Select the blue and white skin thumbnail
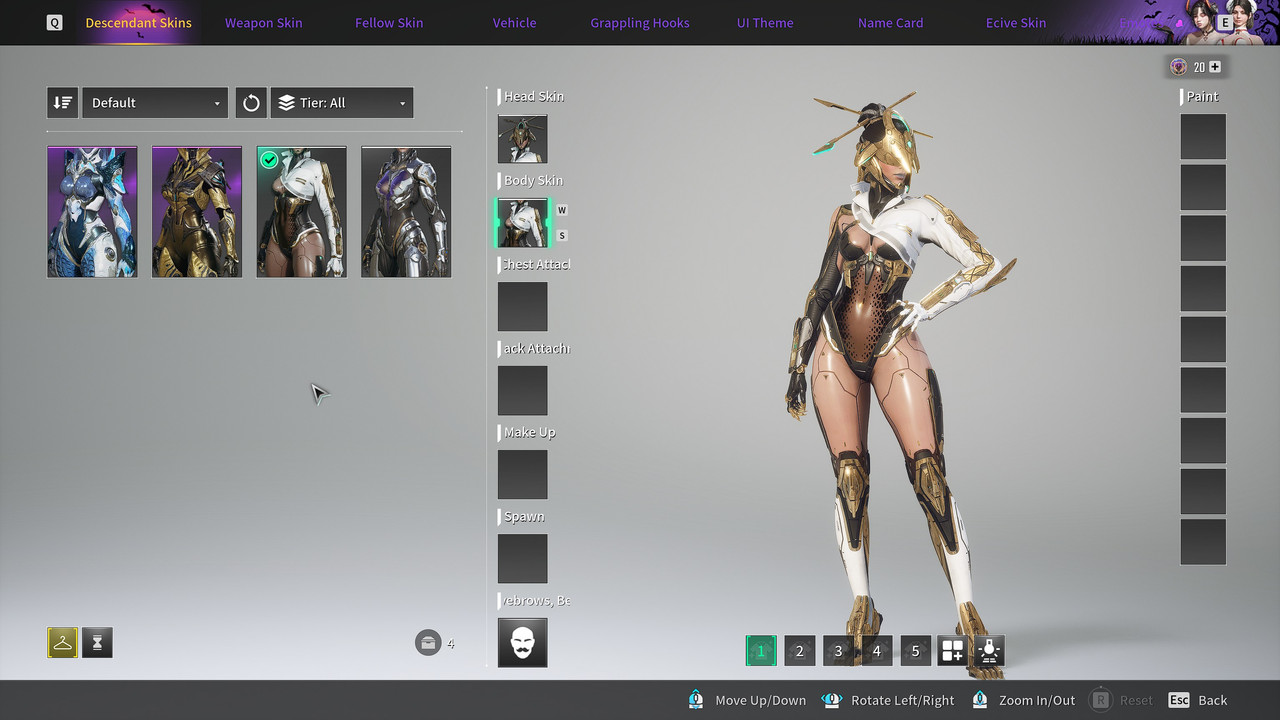 click(x=92, y=212)
